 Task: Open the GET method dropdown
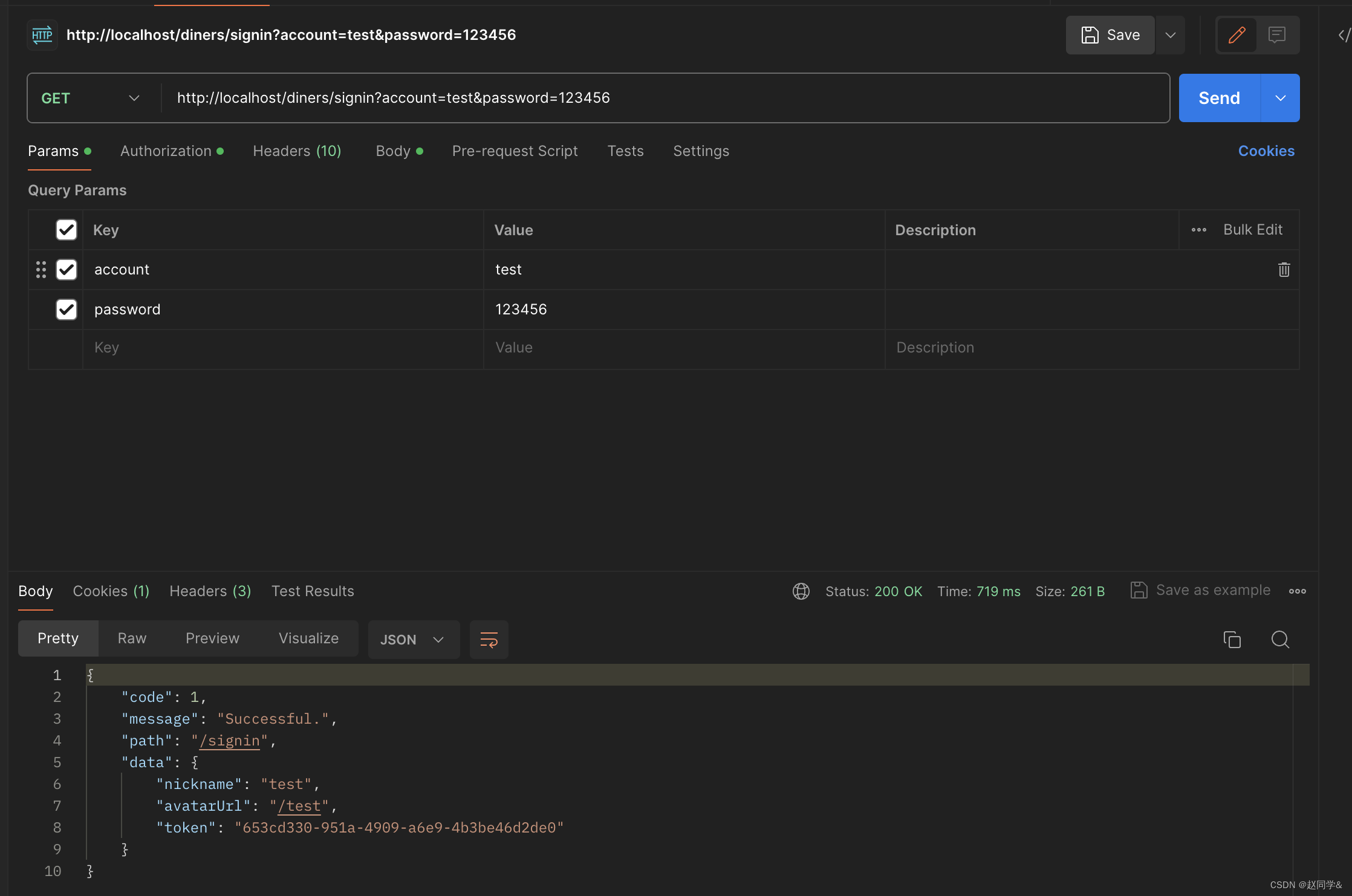click(x=91, y=98)
